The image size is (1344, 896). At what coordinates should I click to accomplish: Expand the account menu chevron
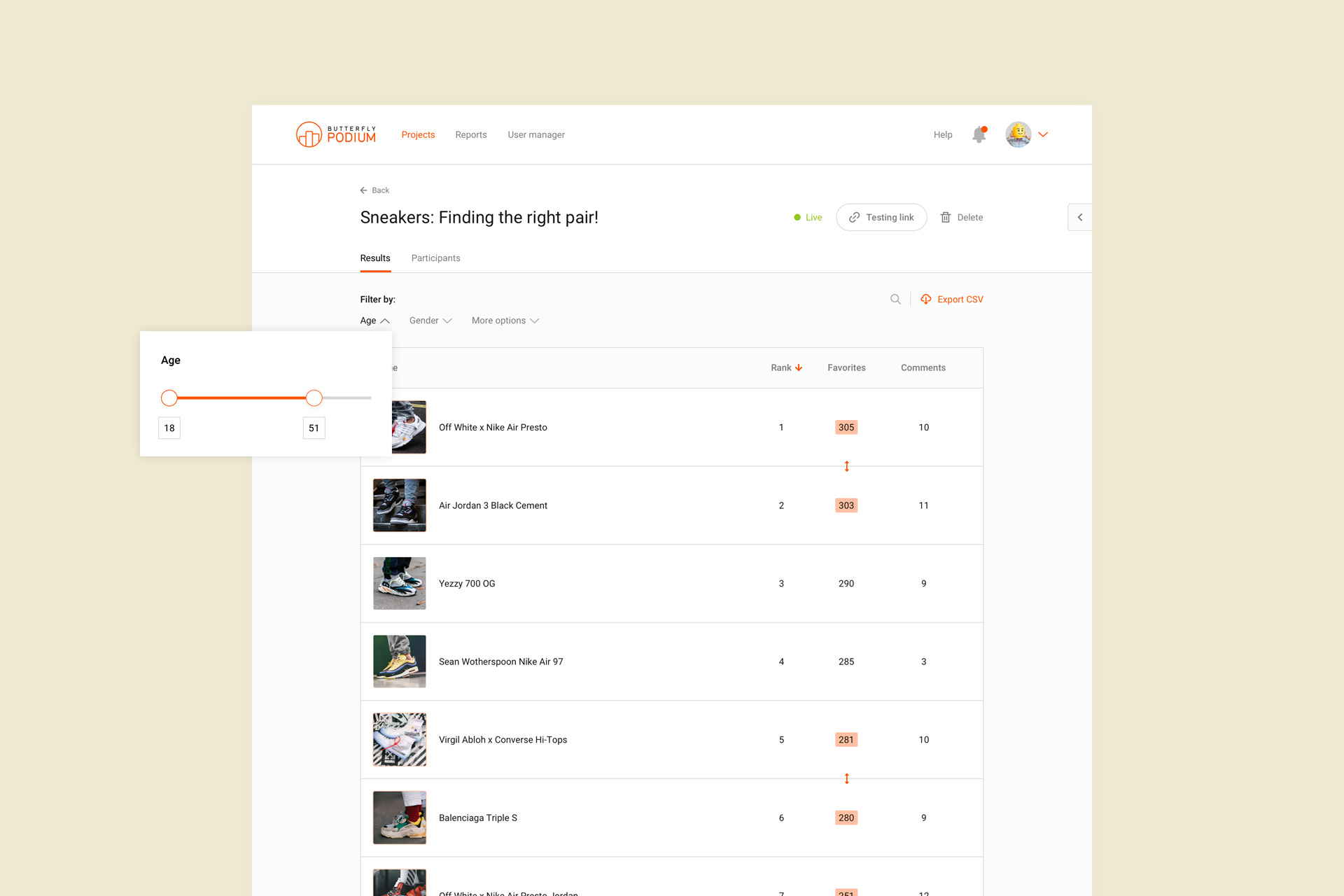click(1043, 134)
